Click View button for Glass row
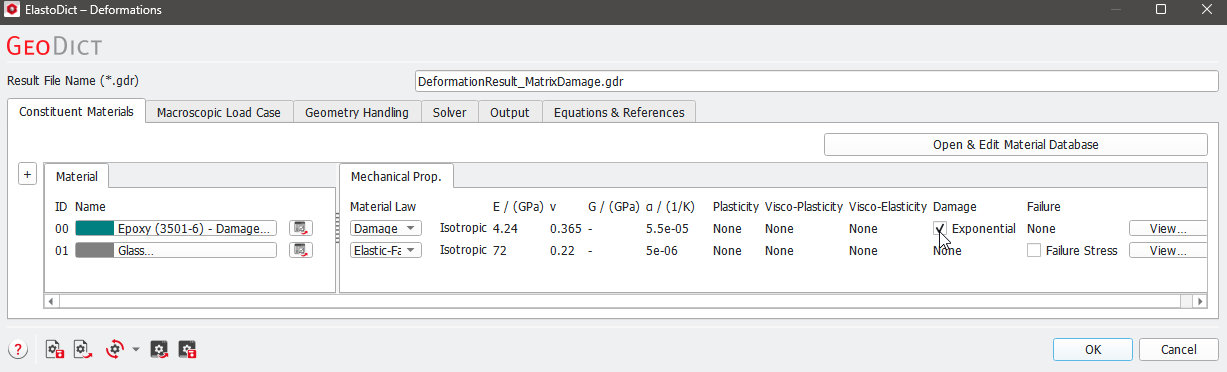Screen dimensions: 1227x372 click(x=1167, y=250)
